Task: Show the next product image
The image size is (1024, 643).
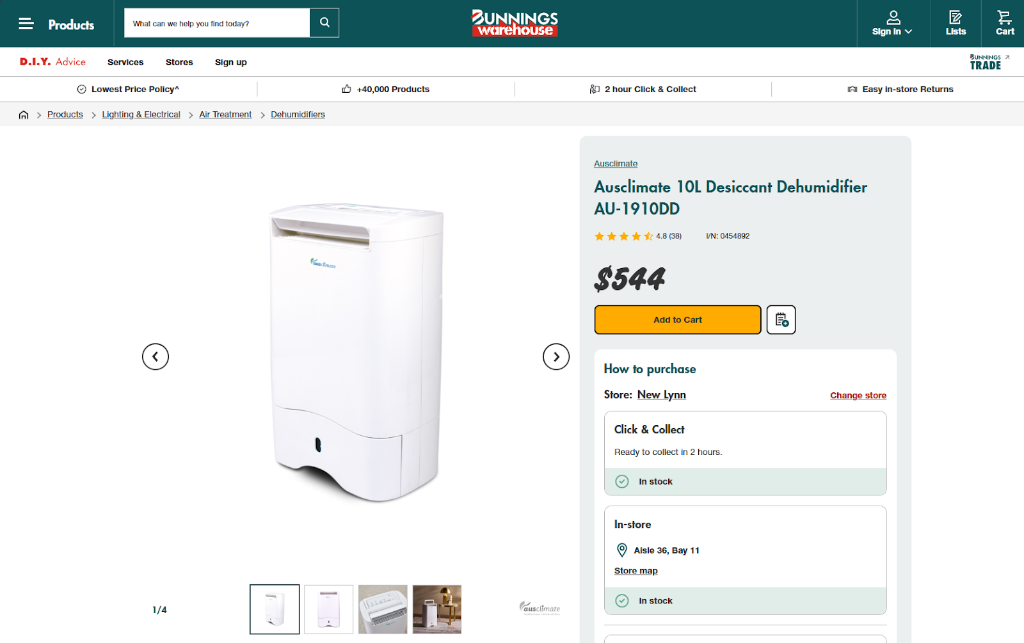Action: point(556,356)
